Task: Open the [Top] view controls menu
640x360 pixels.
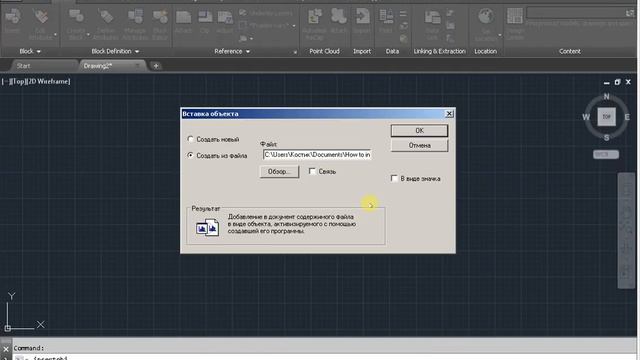Action: coord(18,81)
